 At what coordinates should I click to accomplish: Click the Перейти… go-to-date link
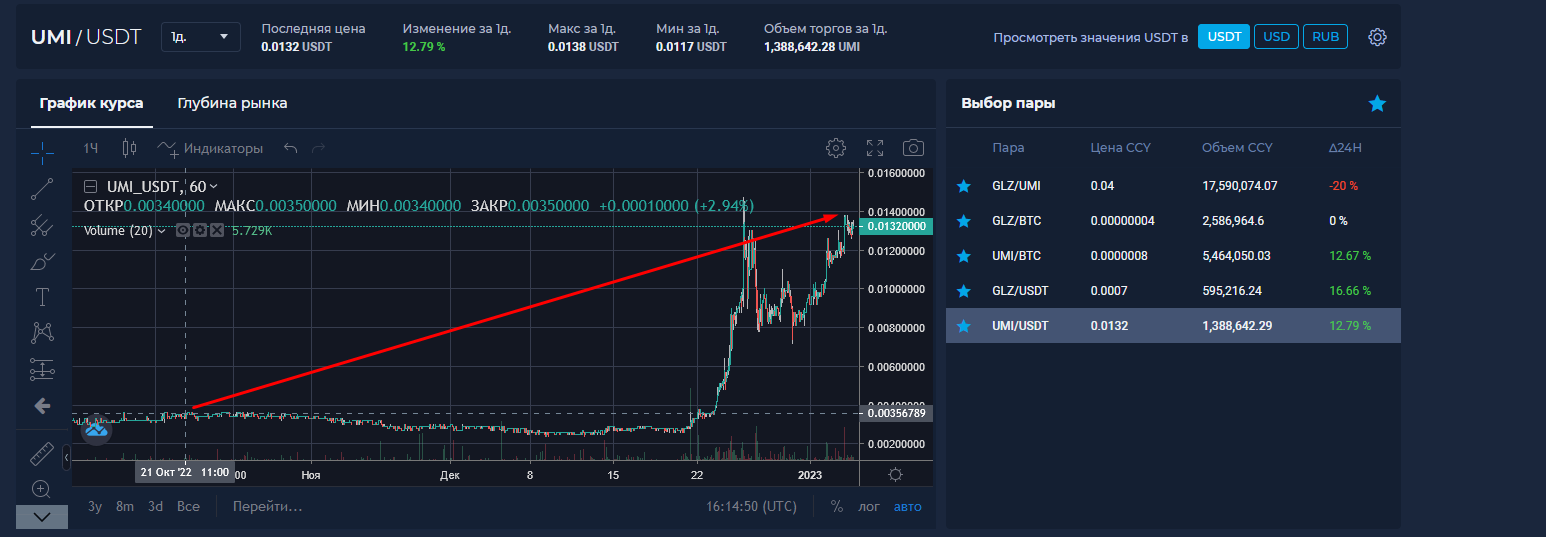pyautogui.click(x=267, y=506)
